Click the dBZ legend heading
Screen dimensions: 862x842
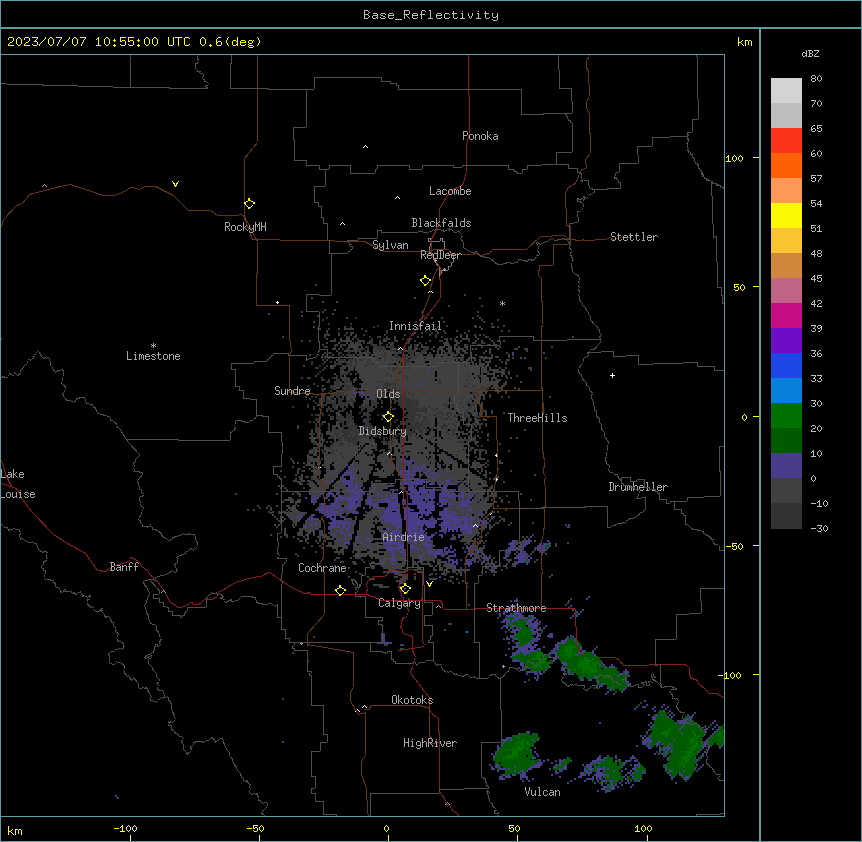coord(810,53)
